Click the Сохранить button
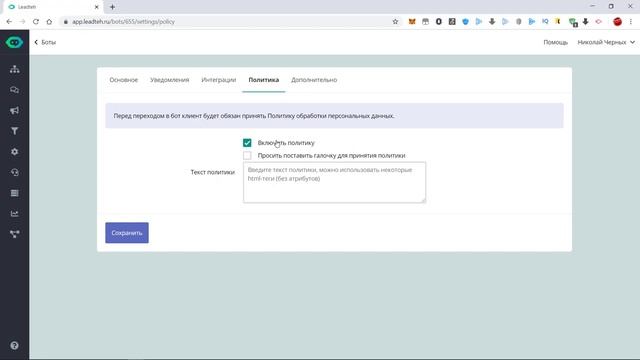 (x=127, y=233)
